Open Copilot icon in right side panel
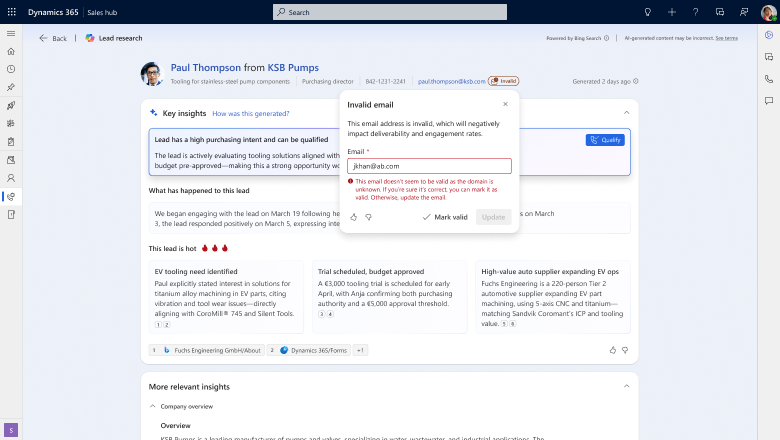The height and width of the screenshot is (440, 780). pos(768,35)
